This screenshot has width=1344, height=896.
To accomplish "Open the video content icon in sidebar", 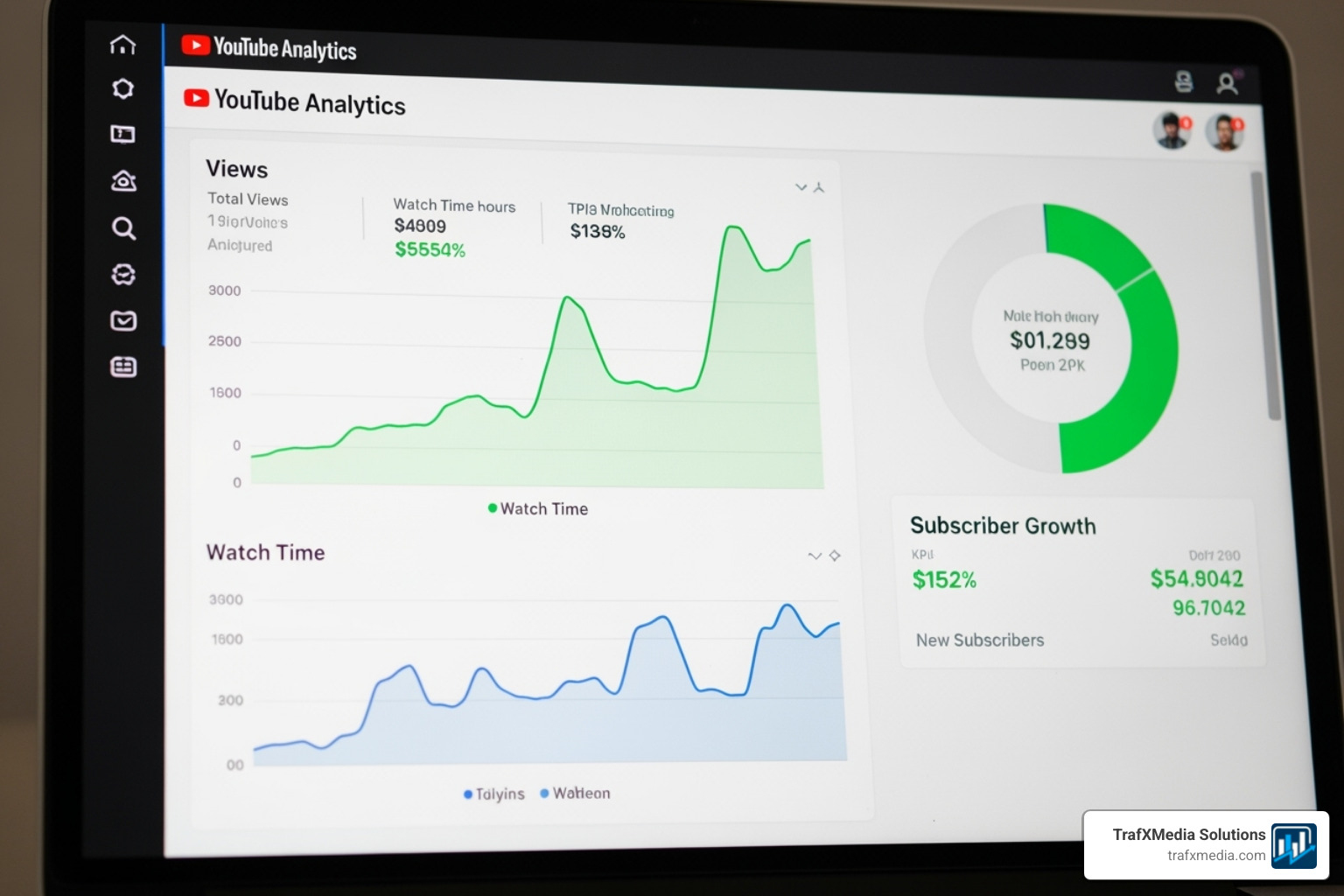I will coord(122,134).
